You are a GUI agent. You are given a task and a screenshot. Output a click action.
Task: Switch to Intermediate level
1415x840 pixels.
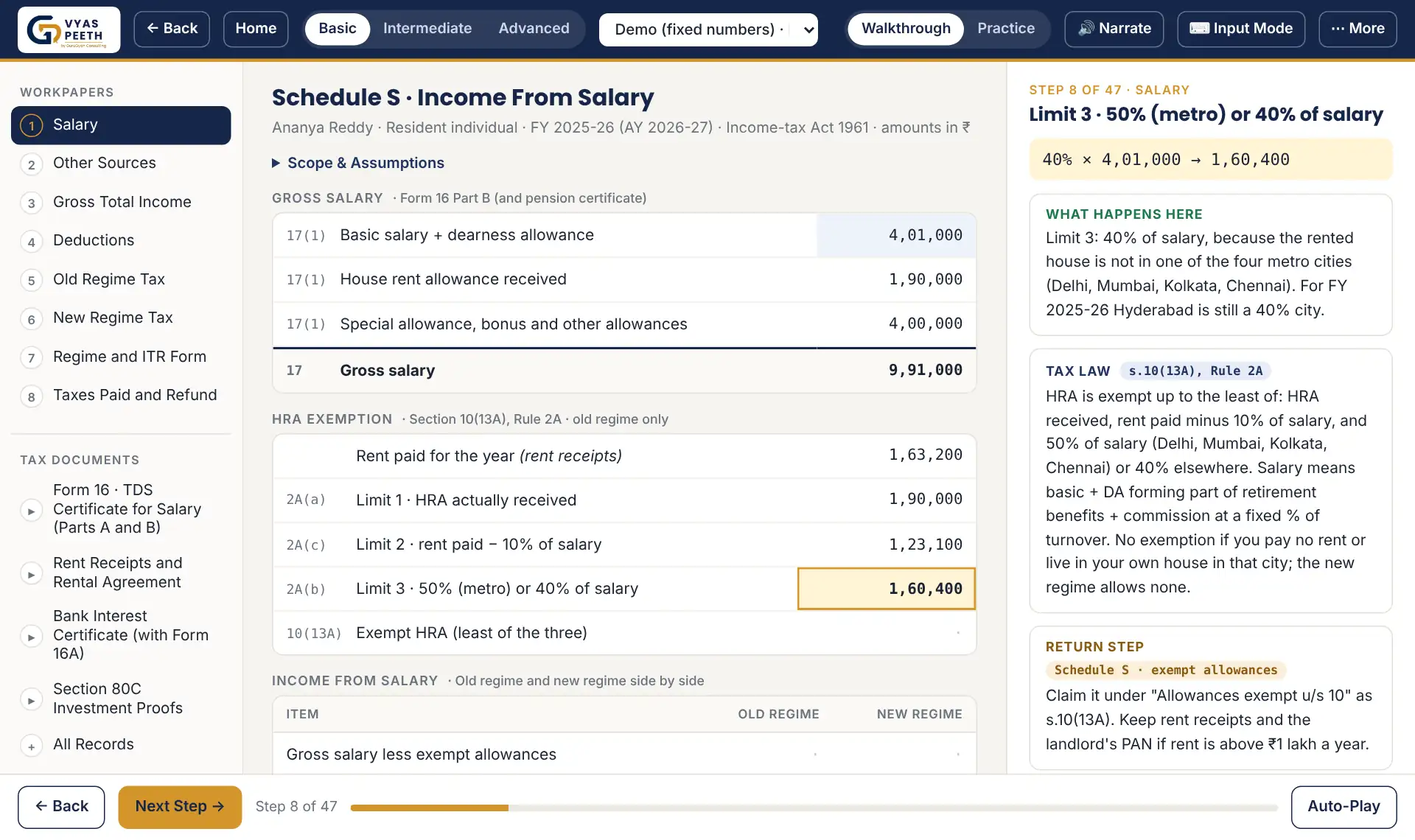click(427, 29)
